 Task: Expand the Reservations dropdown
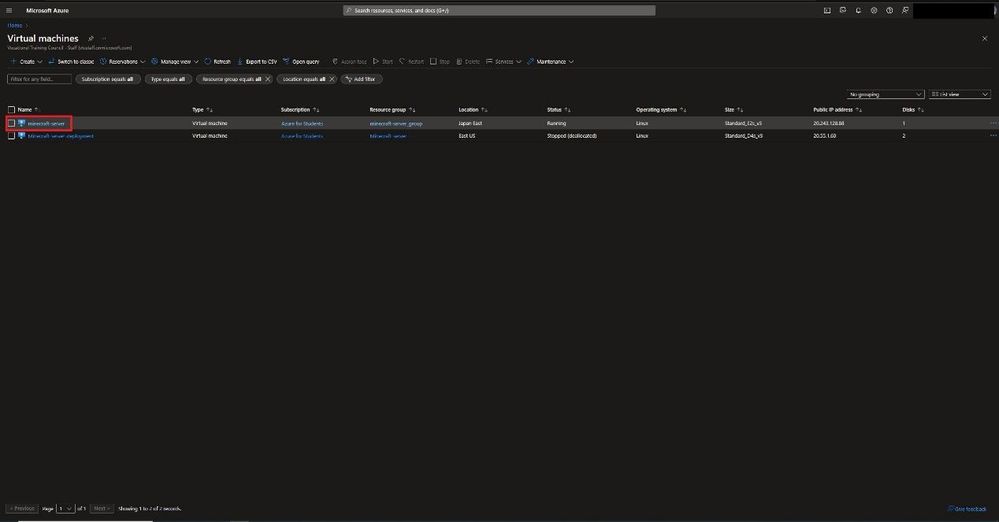pos(123,62)
